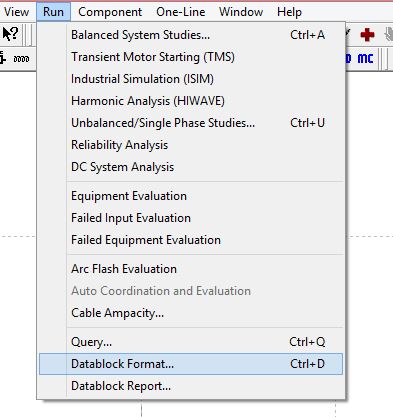Screen dimensions: 393x417
Task: Open the One-Line menu
Action: click(181, 12)
